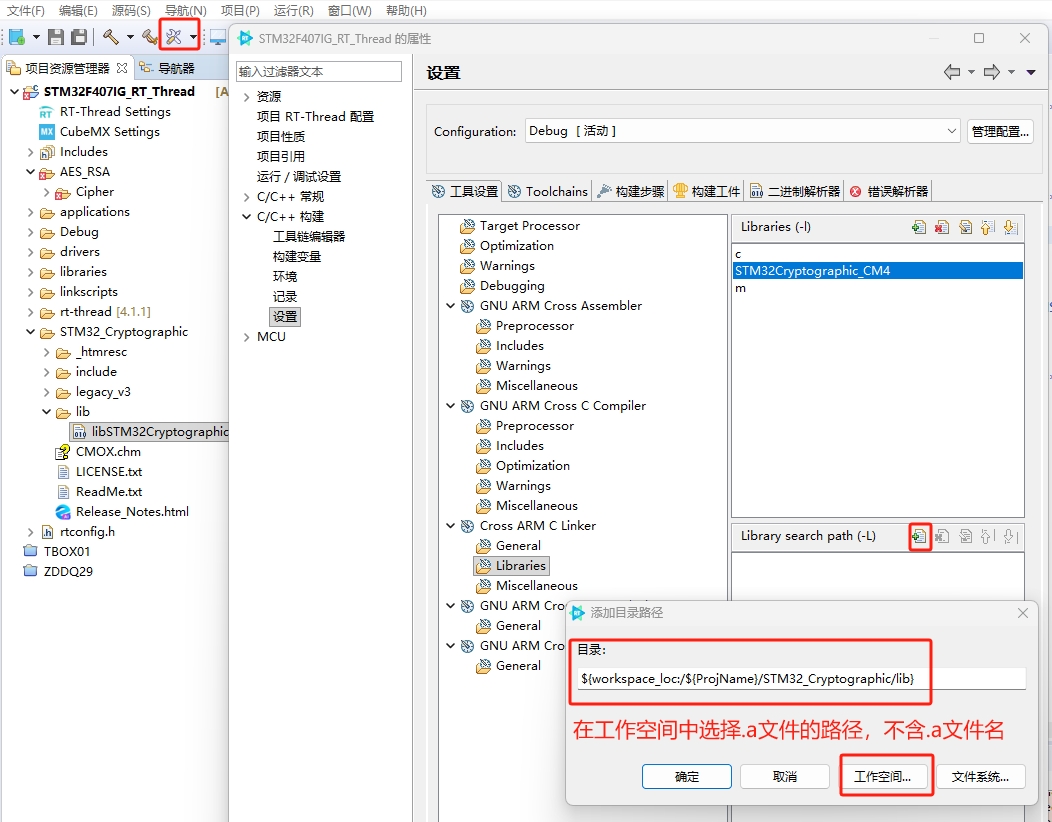Edit selected entry in Libraries (-l)
The height and width of the screenshot is (822, 1052).
[965, 227]
